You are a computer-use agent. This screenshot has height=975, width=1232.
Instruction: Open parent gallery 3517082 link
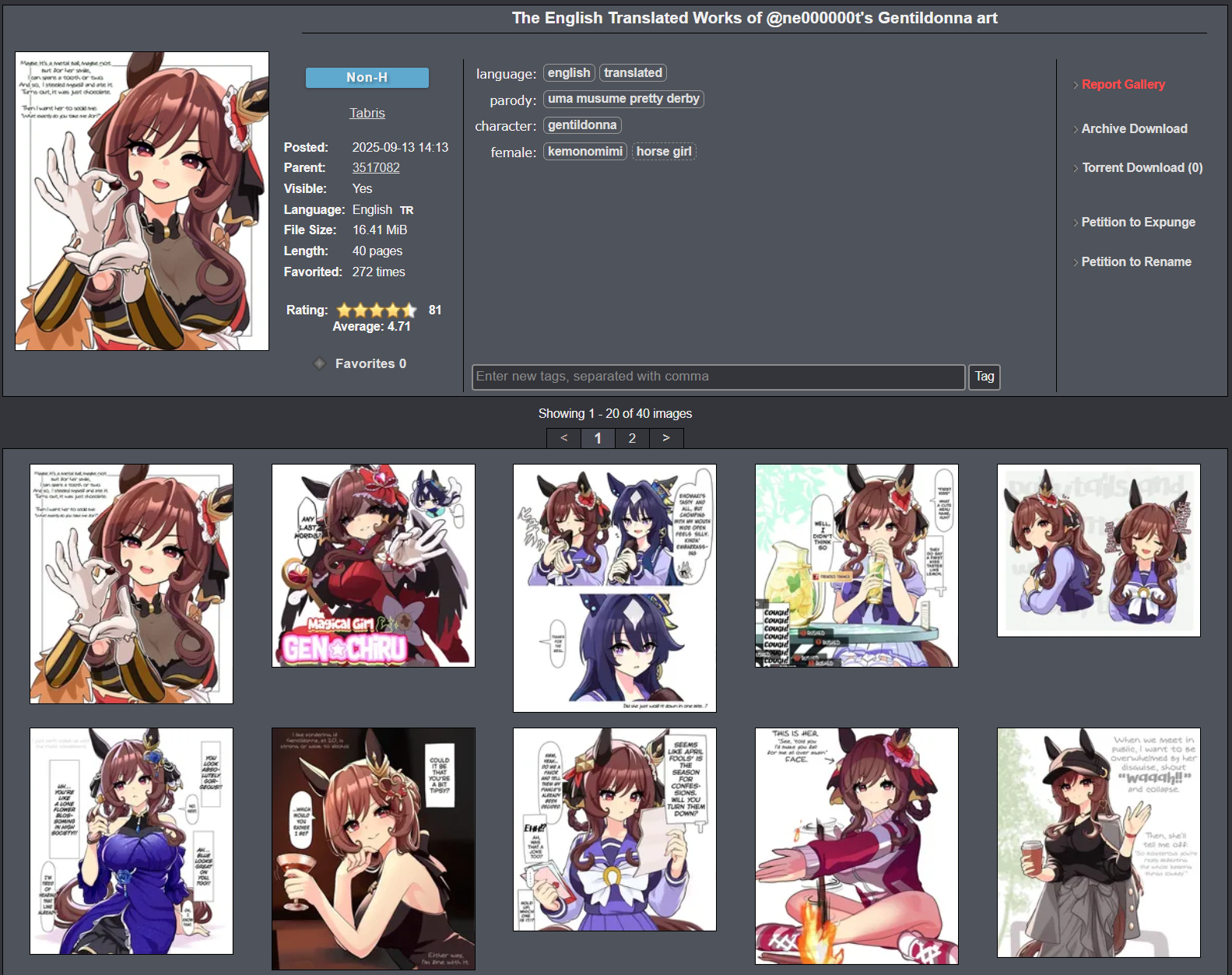(376, 167)
